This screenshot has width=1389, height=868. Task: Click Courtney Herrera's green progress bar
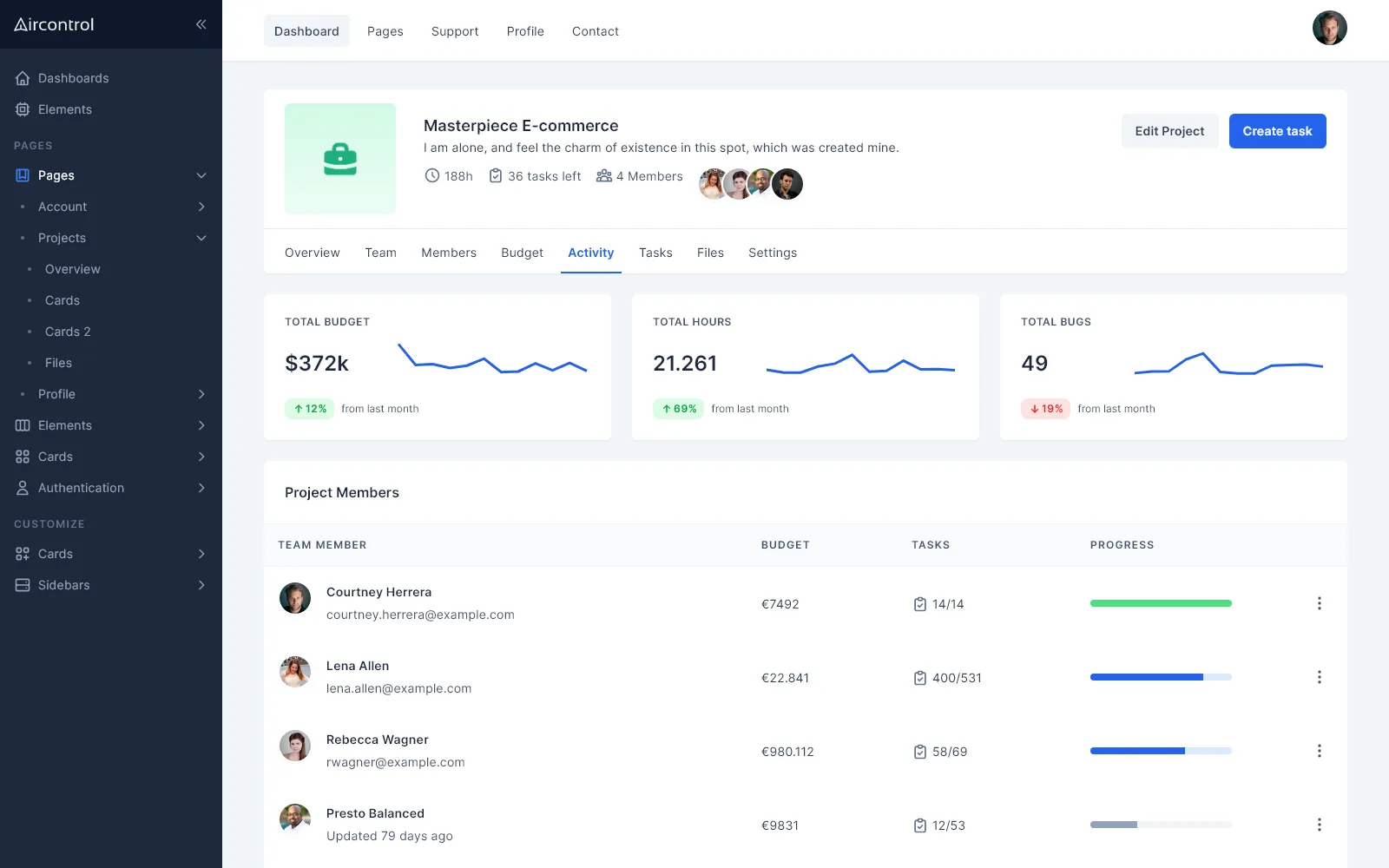point(1161,603)
